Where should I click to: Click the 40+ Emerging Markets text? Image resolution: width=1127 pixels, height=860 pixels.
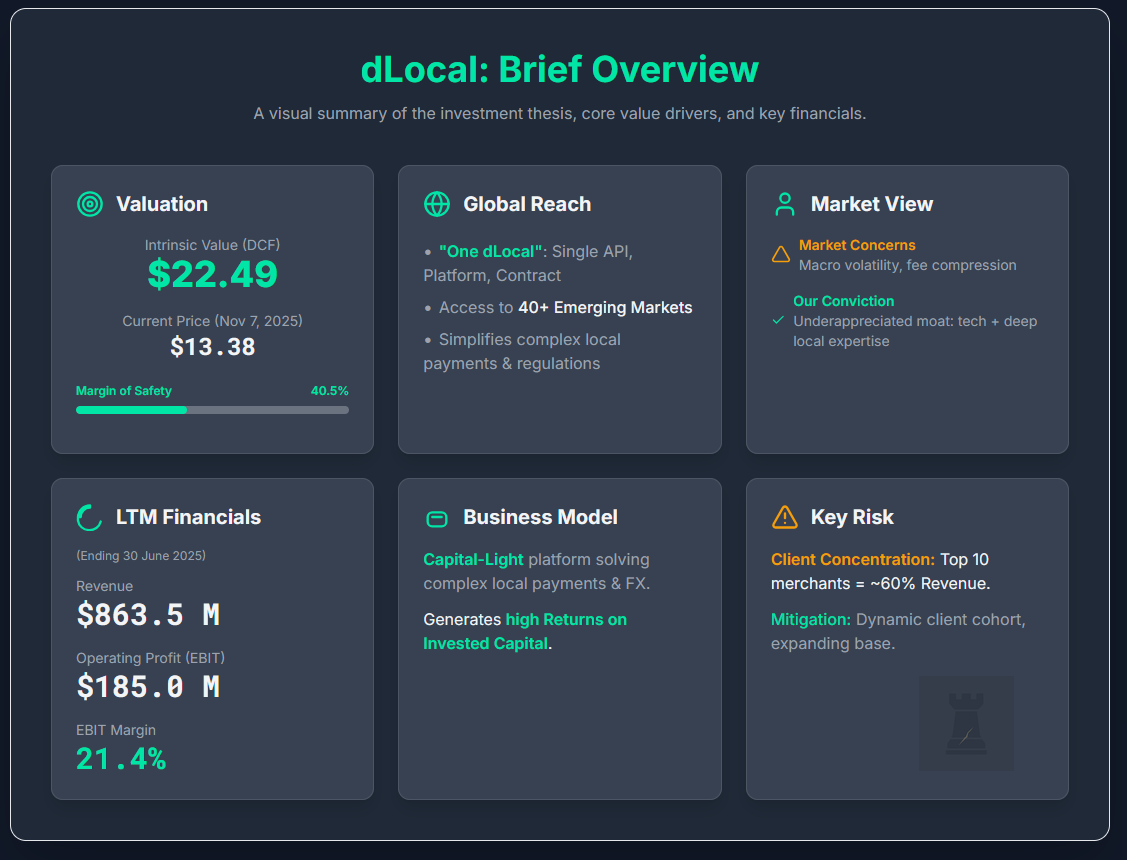click(x=605, y=308)
